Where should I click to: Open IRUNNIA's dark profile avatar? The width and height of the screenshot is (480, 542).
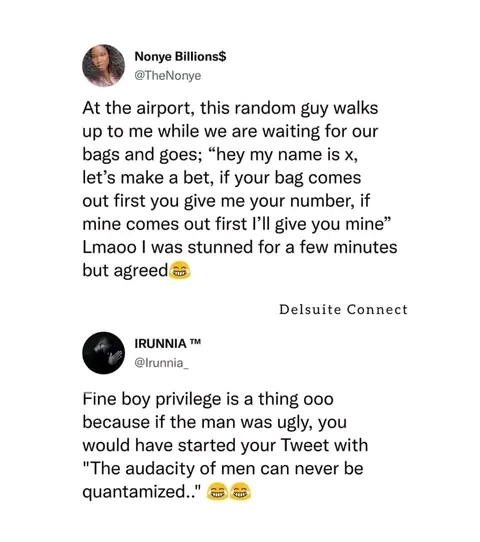coord(103,353)
